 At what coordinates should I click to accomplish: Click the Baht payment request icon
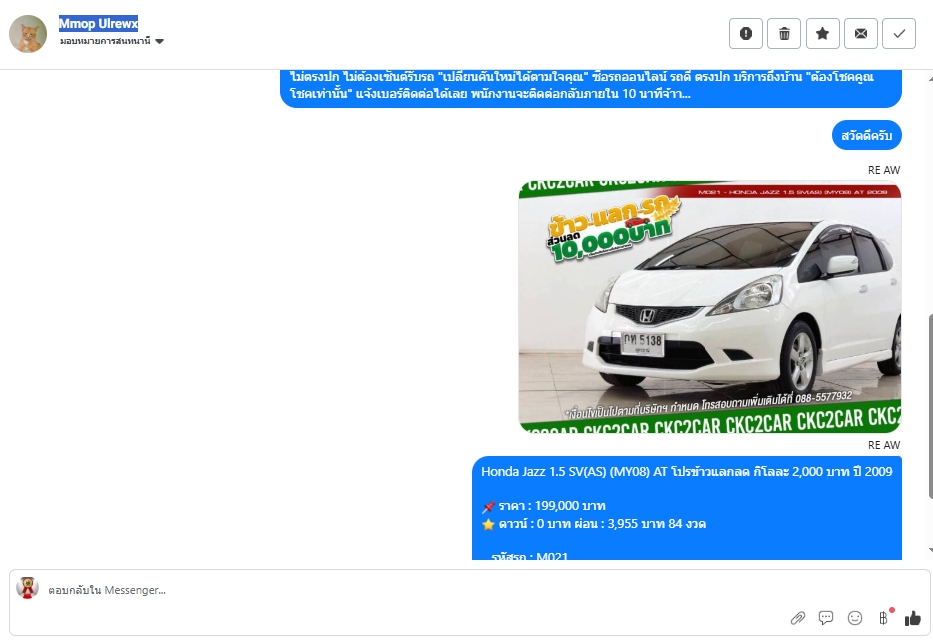pos(883,618)
